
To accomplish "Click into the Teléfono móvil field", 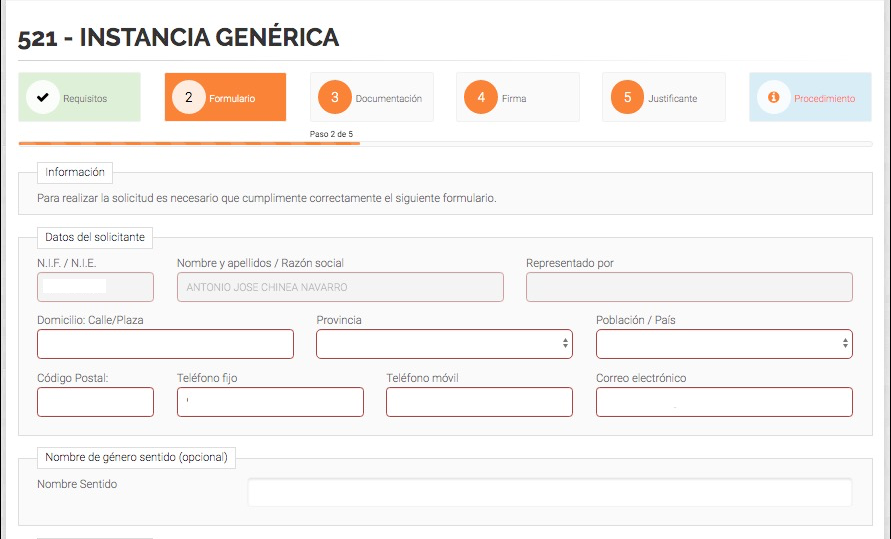I will click(480, 402).
